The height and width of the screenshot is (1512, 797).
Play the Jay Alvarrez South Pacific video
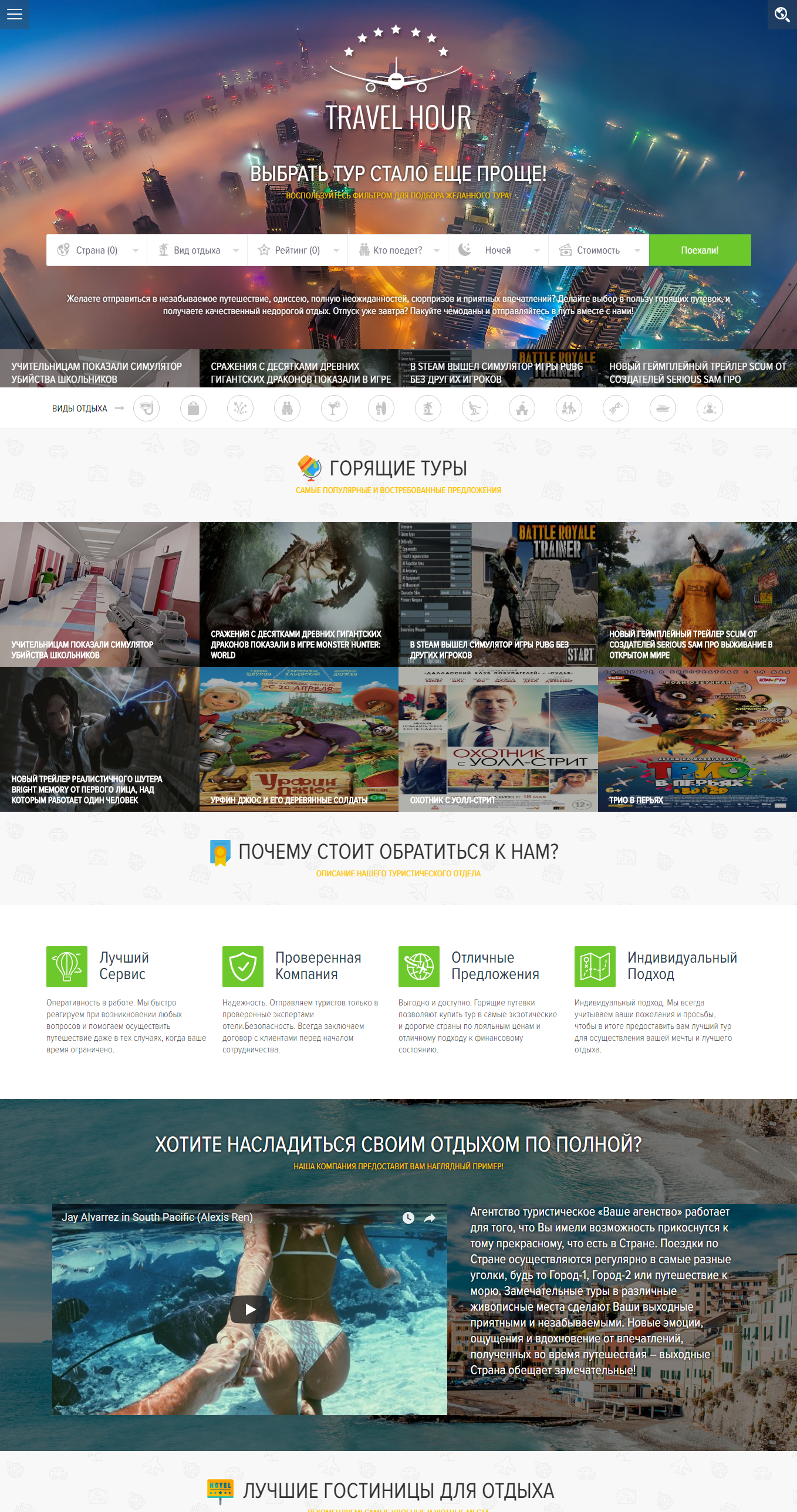(x=250, y=1309)
